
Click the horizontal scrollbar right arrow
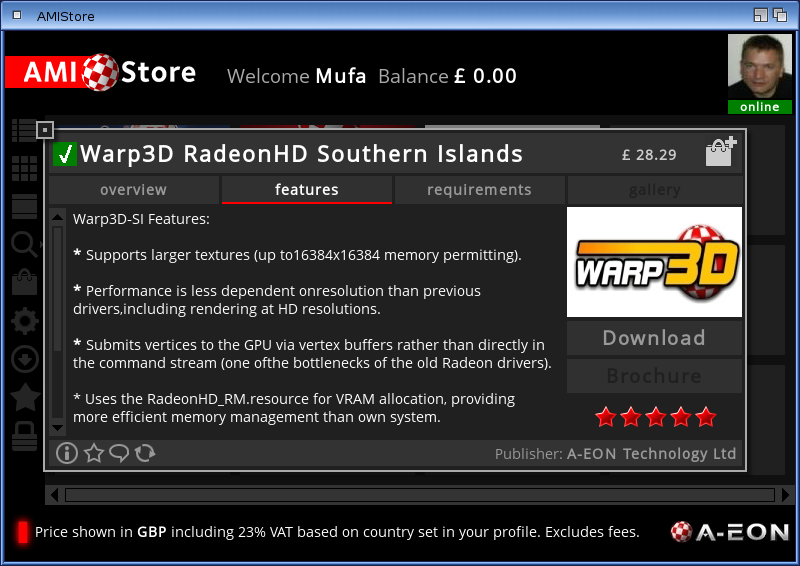(x=785, y=495)
